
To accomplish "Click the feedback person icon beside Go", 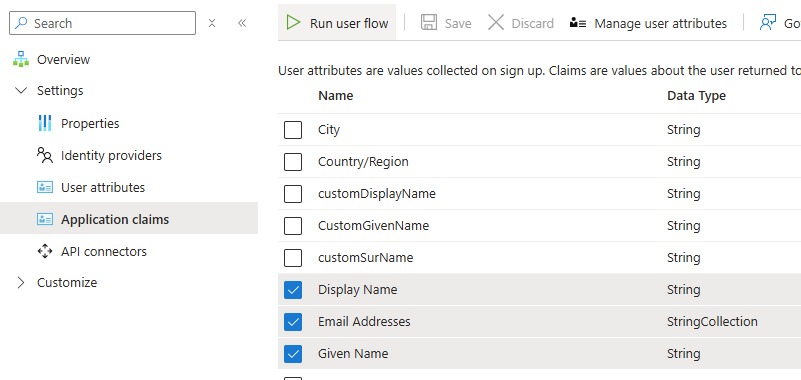I will (x=768, y=22).
